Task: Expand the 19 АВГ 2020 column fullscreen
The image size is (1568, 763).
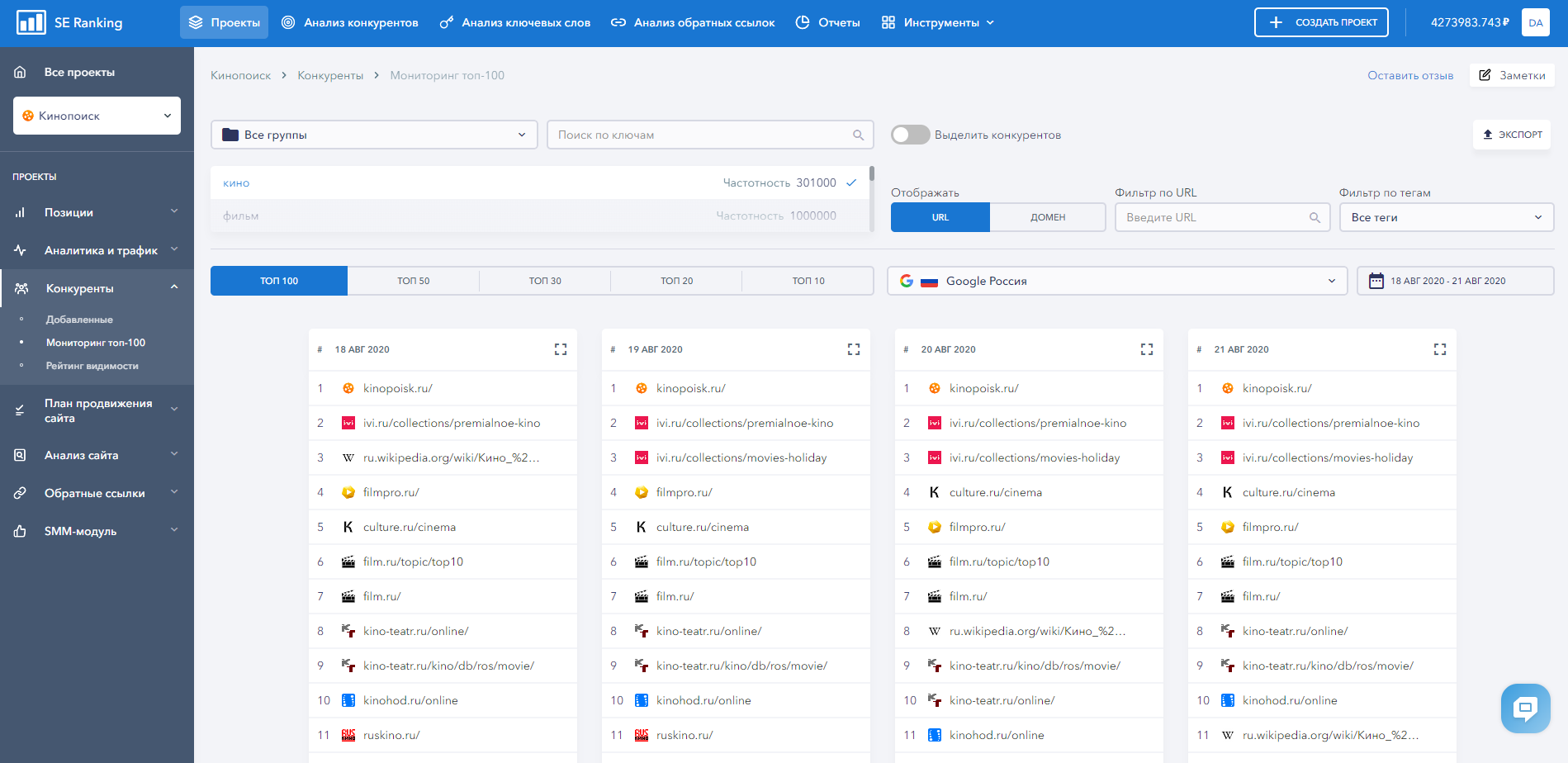Action: 854,349
